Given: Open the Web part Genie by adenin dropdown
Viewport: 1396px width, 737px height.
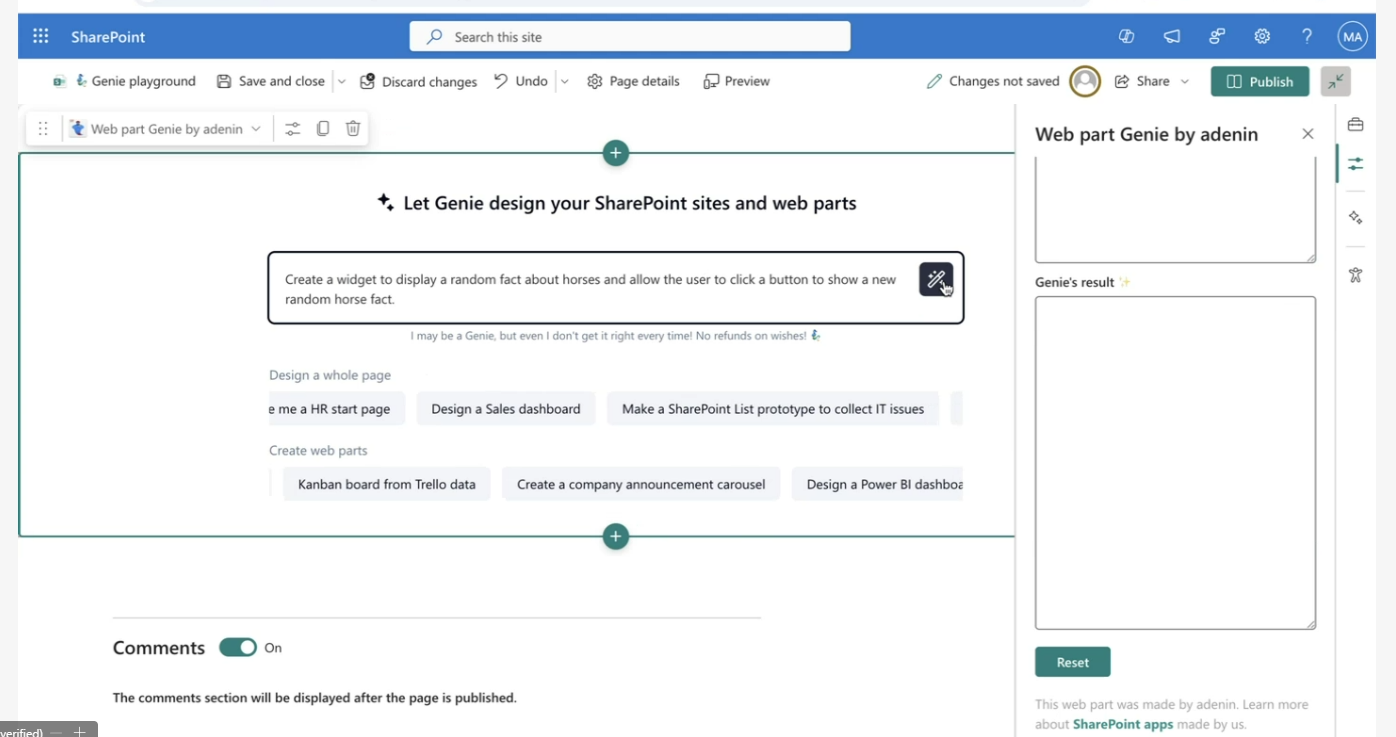Looking at the screenshot, I should click(x=166, y=128).
